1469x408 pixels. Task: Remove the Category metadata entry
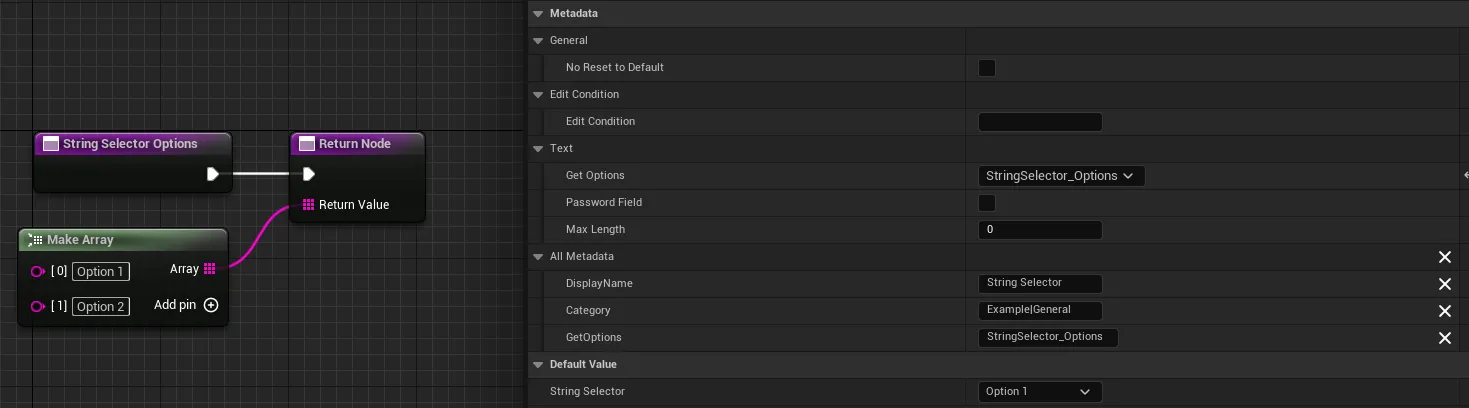click(1444, 311)
